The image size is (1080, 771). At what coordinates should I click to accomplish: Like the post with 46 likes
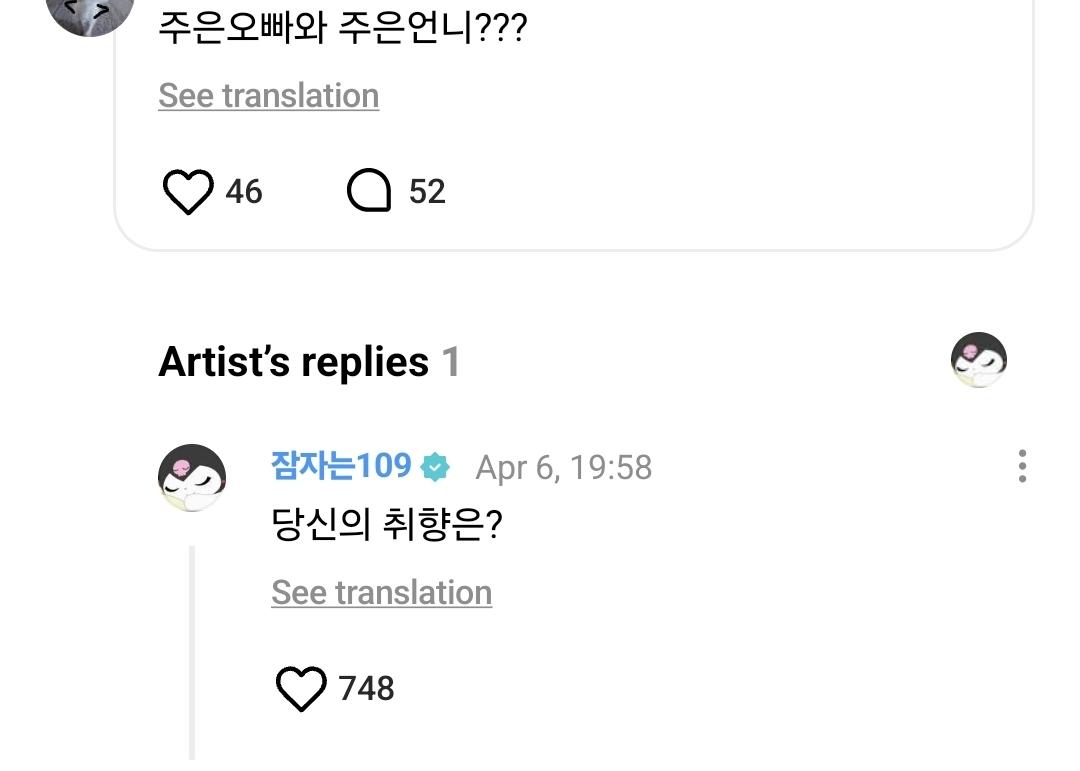pos(187,192)
